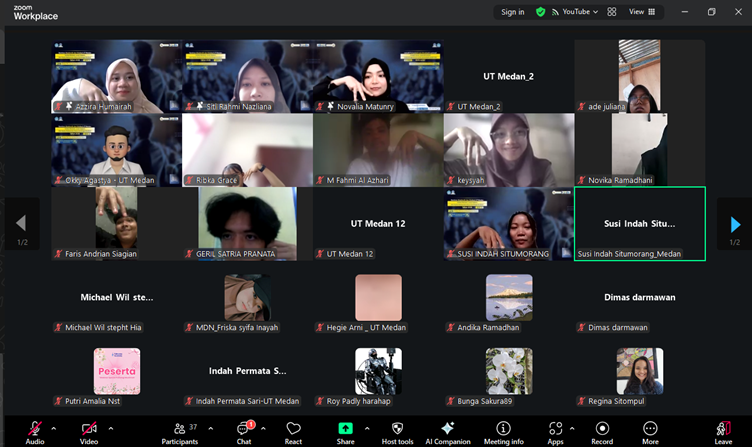Image resolution: width=752 pixels, height=447 pixels.
Task: Start recording with the Record button
Action: (602, 433)
